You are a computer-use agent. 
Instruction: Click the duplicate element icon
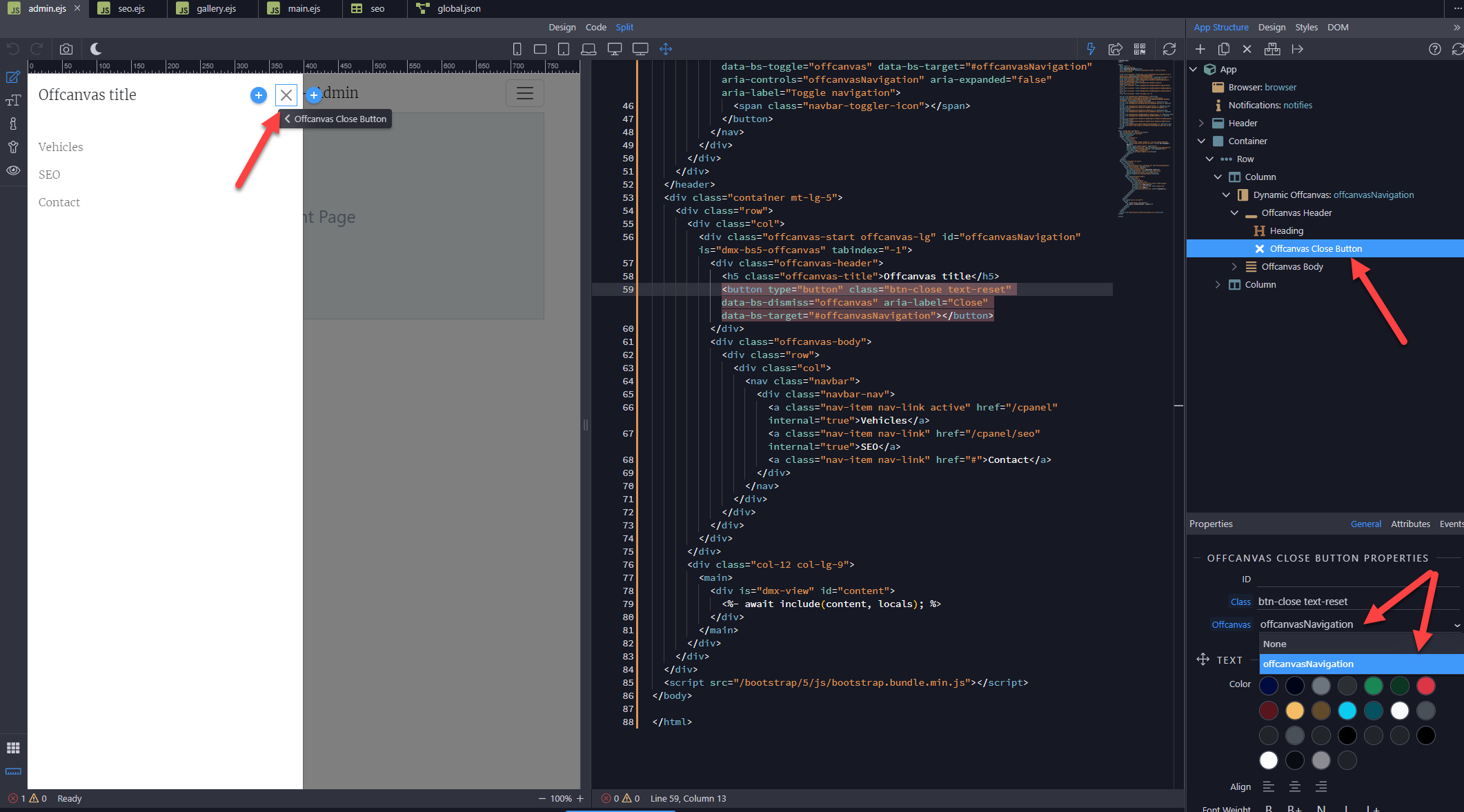pos(1224,49)
